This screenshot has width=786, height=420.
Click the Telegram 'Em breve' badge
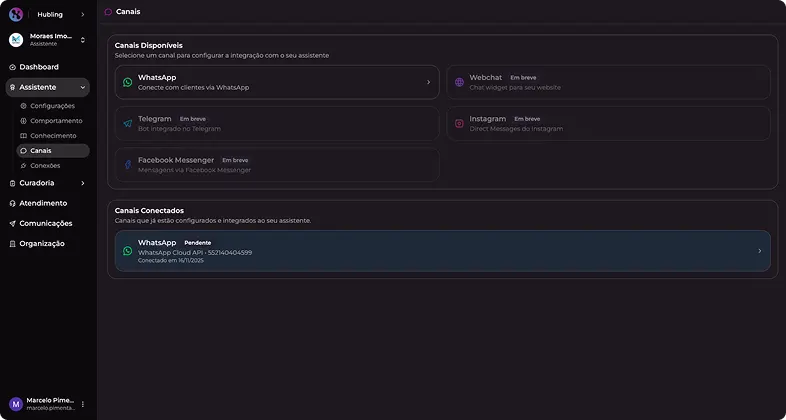pyautogui.click(x=192, y=119)
